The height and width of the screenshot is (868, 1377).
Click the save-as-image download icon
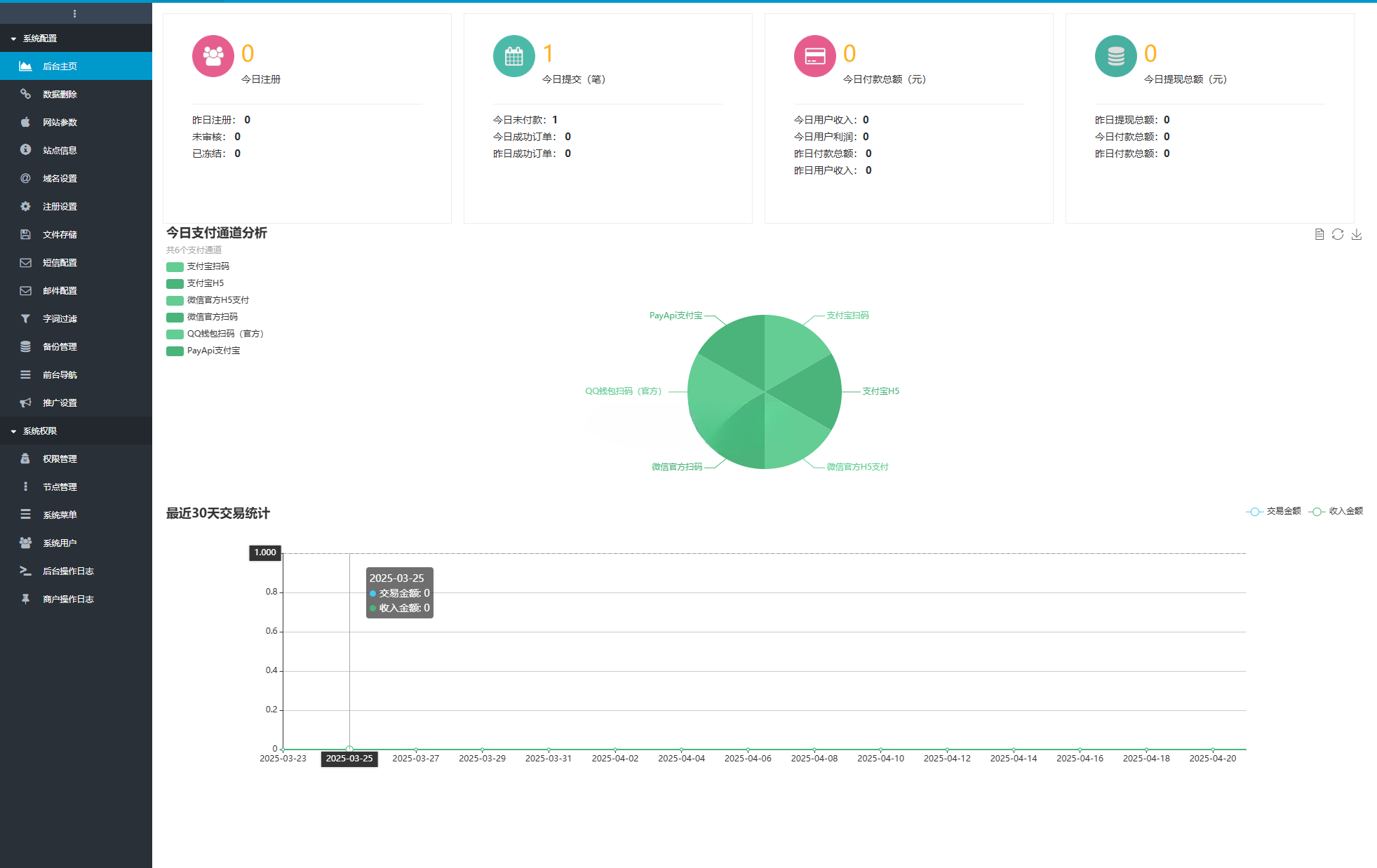(1357, 234)
